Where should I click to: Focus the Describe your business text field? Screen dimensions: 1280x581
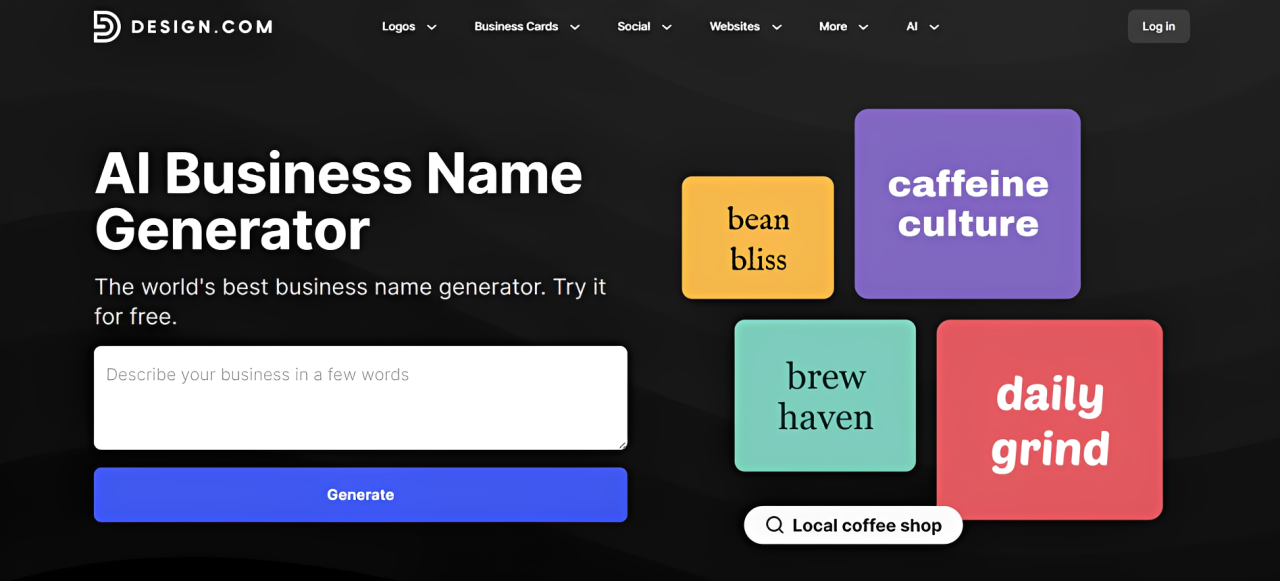(x=360, y=398)
